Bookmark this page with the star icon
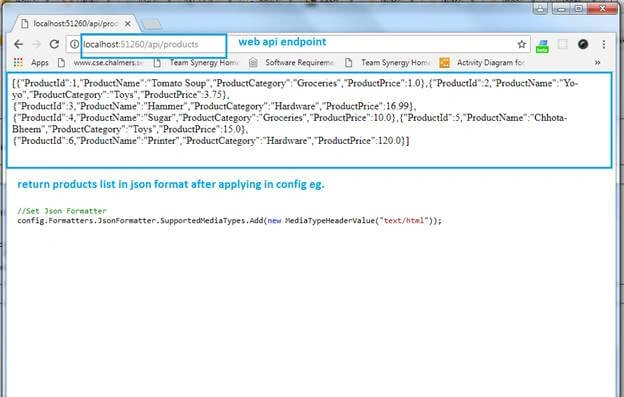Screen dimensions: 624x397 pos(522,44)
